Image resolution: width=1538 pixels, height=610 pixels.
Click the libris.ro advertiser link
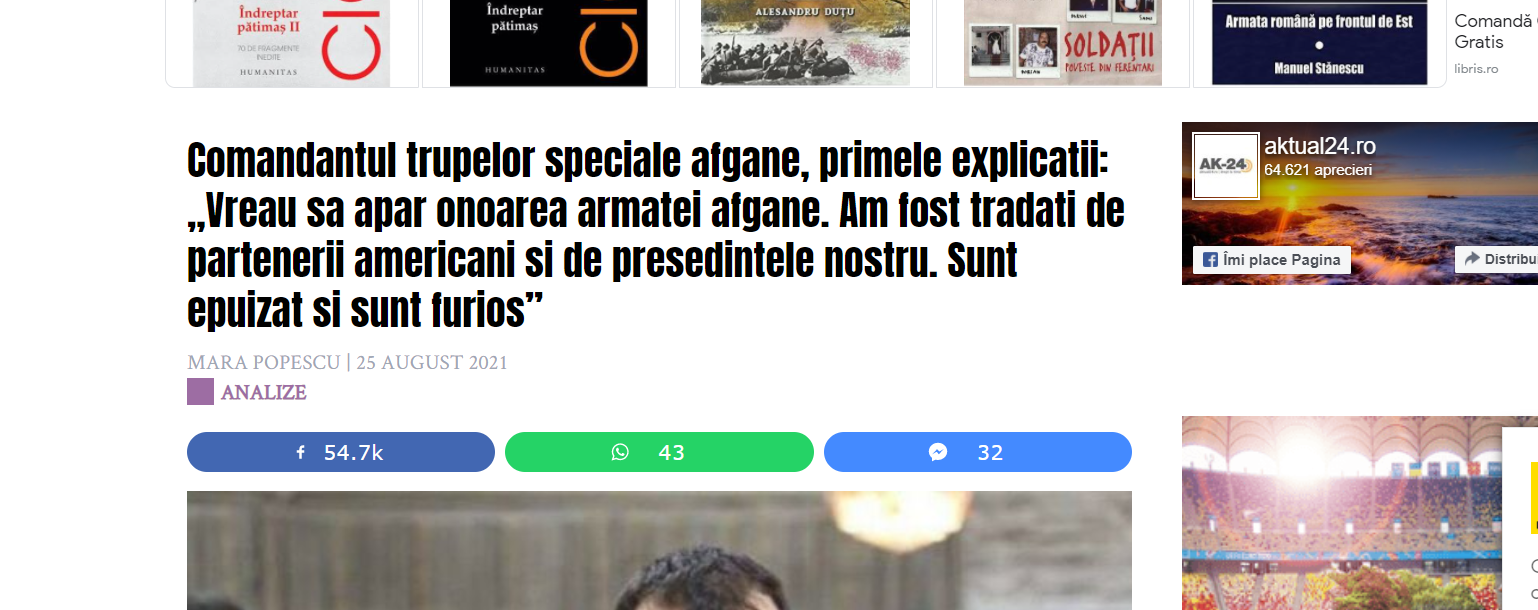coord(1476,69)
